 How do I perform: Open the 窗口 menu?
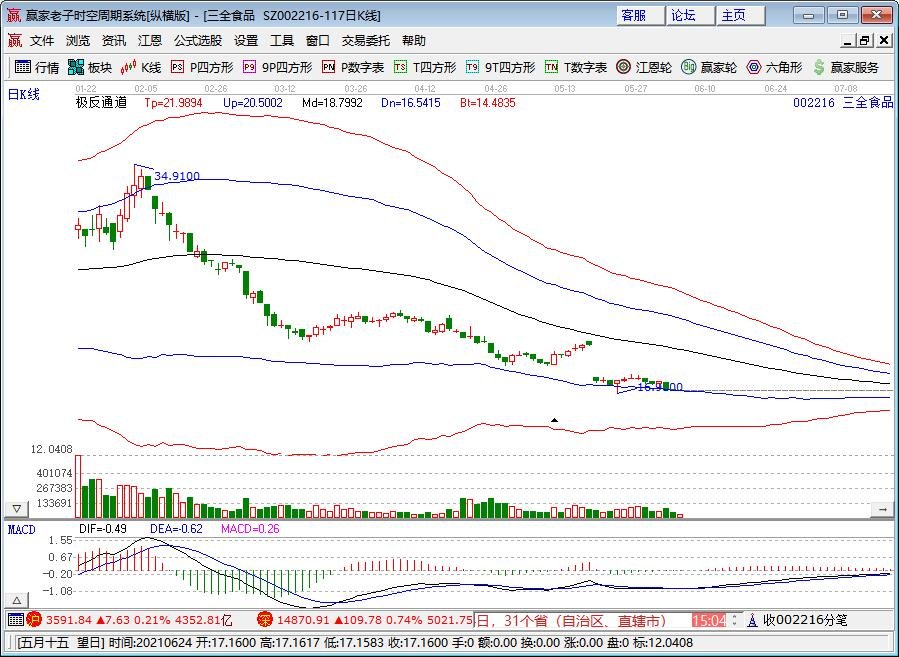click(x=318, y=41)
